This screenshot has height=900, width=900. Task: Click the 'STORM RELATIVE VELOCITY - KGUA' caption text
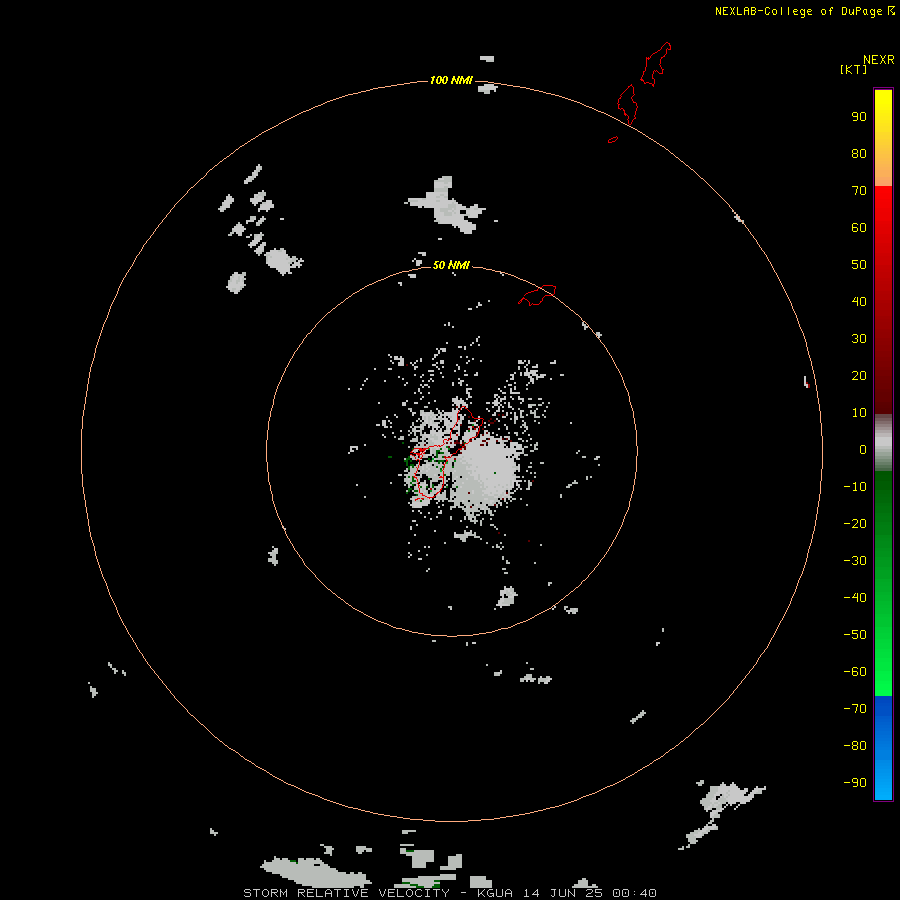[378, 893]
